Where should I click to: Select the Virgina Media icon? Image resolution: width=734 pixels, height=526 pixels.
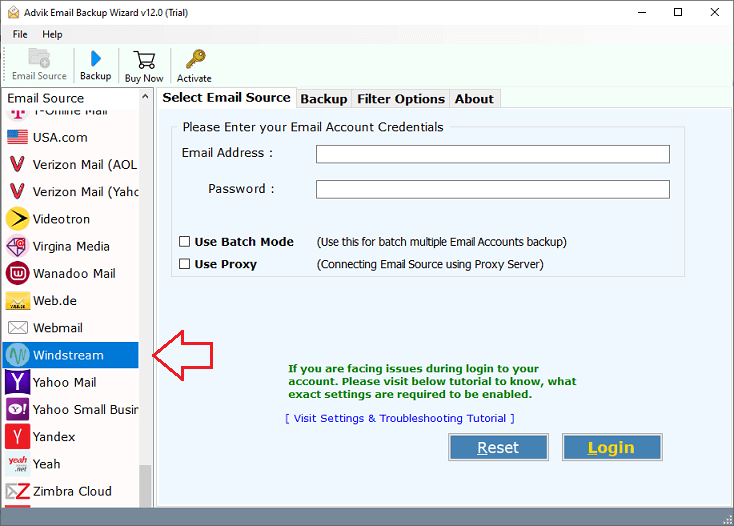click(x=18, y=246)
